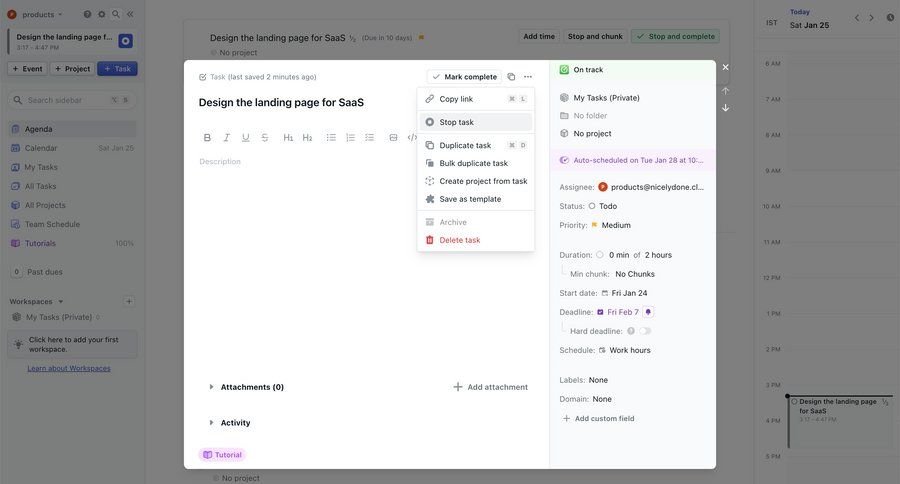Click the Tutorial label tag
This screenshot has height=484, width=900.
click(x=222, y=455)
